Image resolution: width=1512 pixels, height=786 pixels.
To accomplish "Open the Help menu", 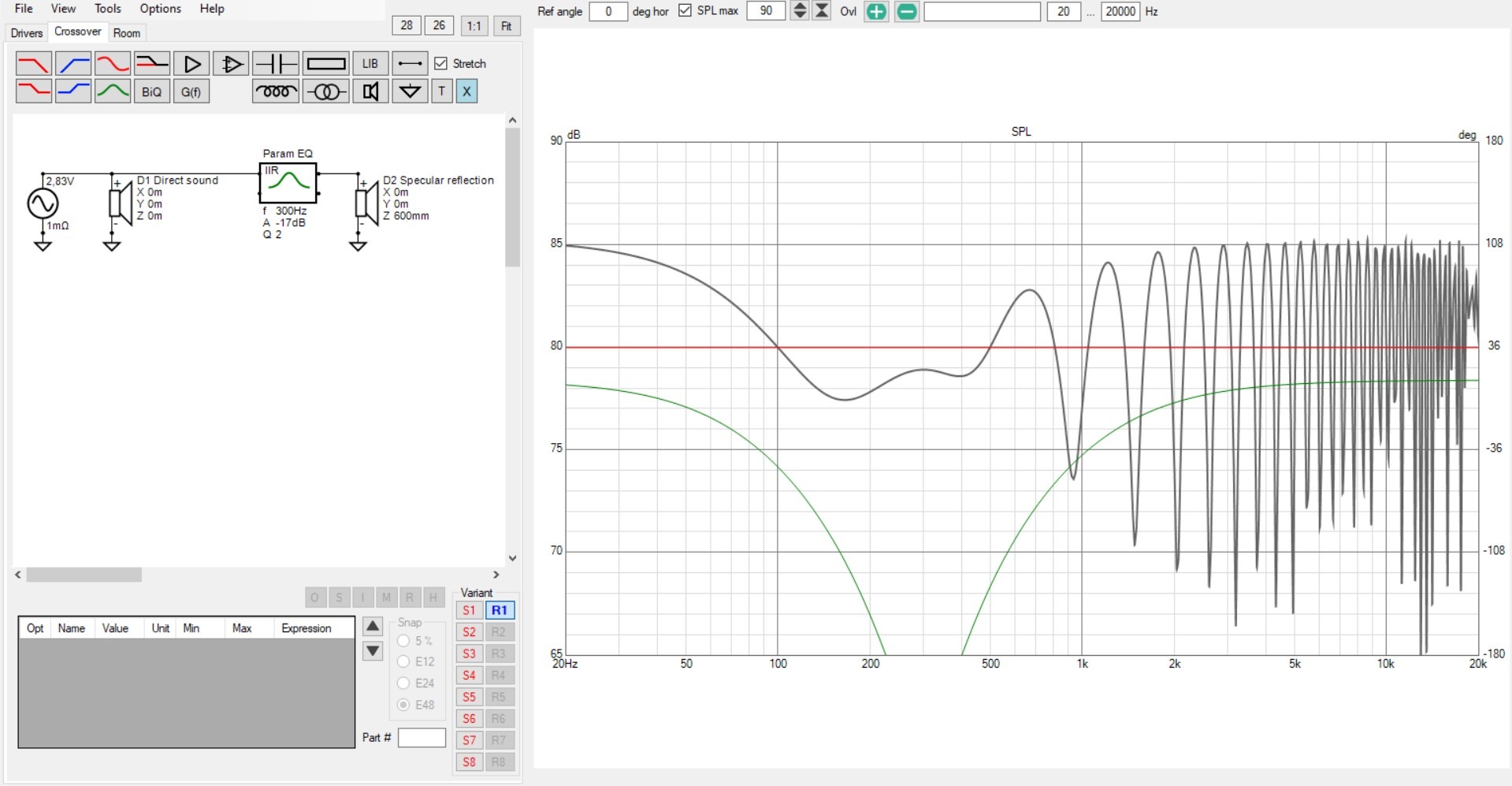I will click(212, 9).
